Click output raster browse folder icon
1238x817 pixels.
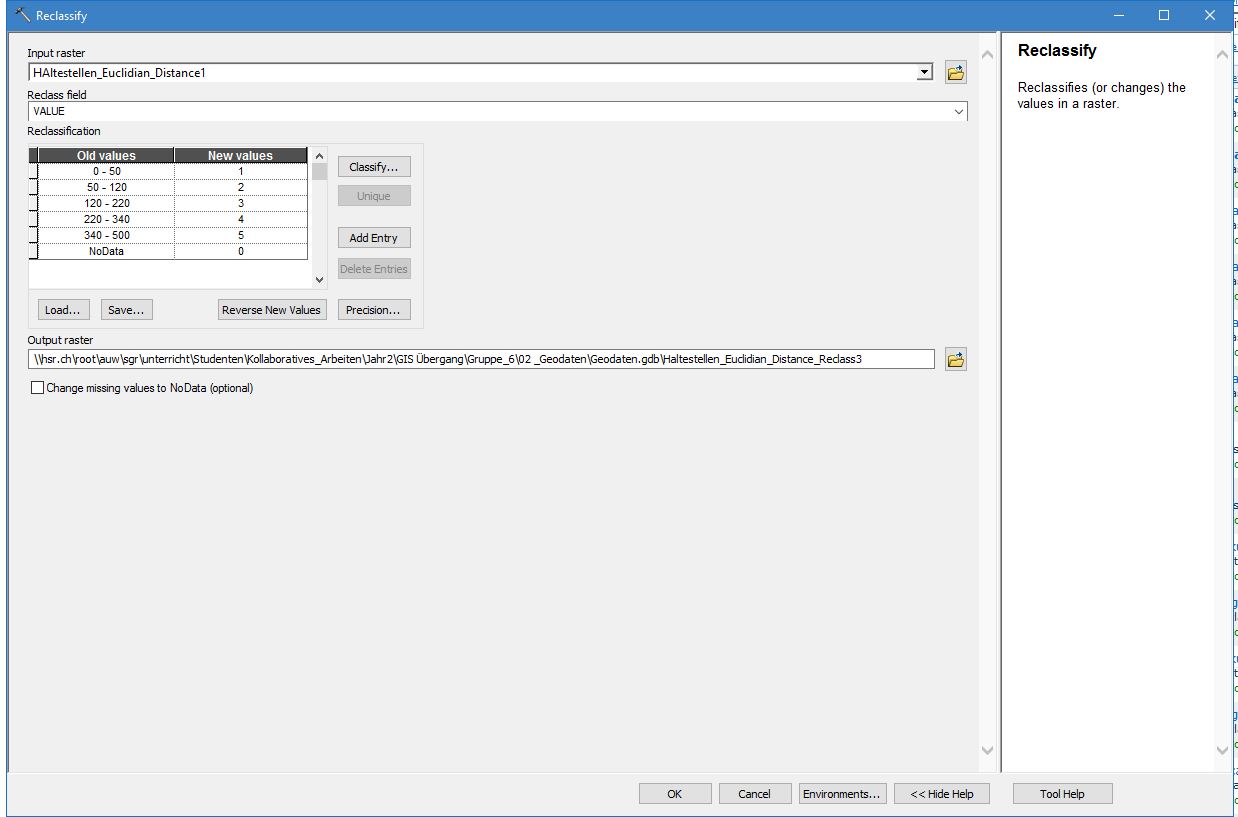point(955,359)
